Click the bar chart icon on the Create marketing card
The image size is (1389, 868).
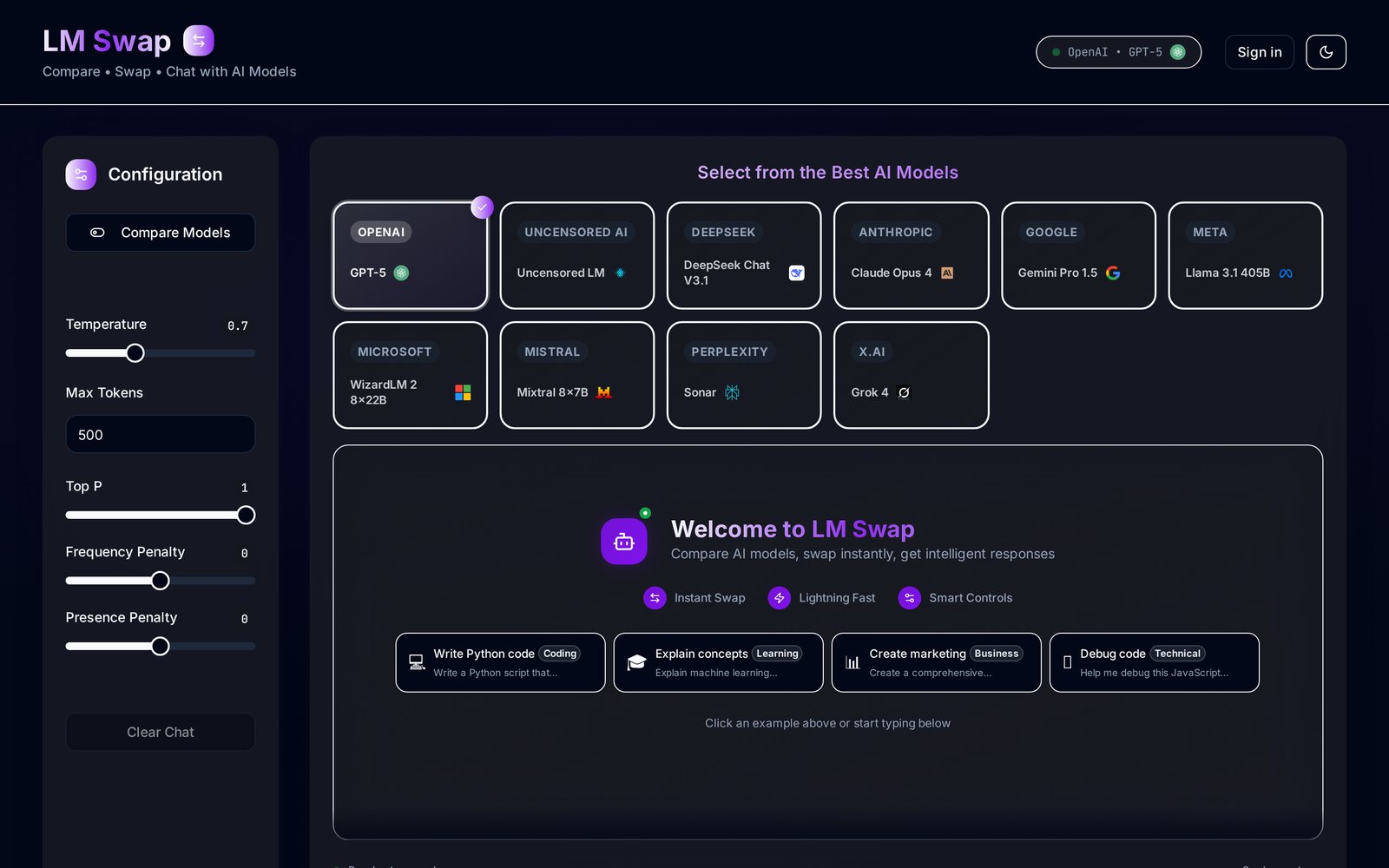852,662
